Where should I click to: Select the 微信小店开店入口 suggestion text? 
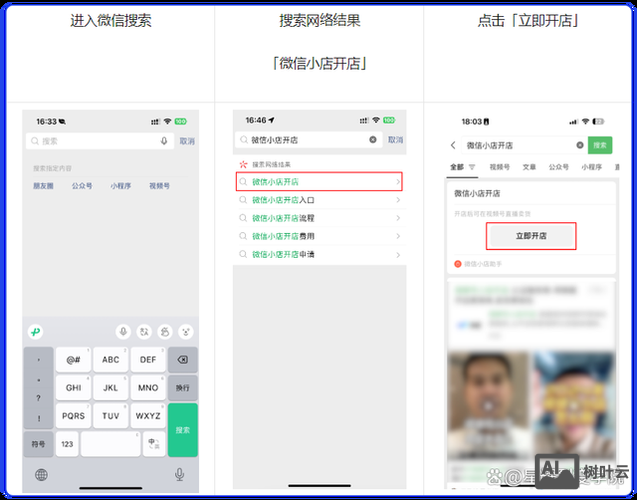pos(283,200)
